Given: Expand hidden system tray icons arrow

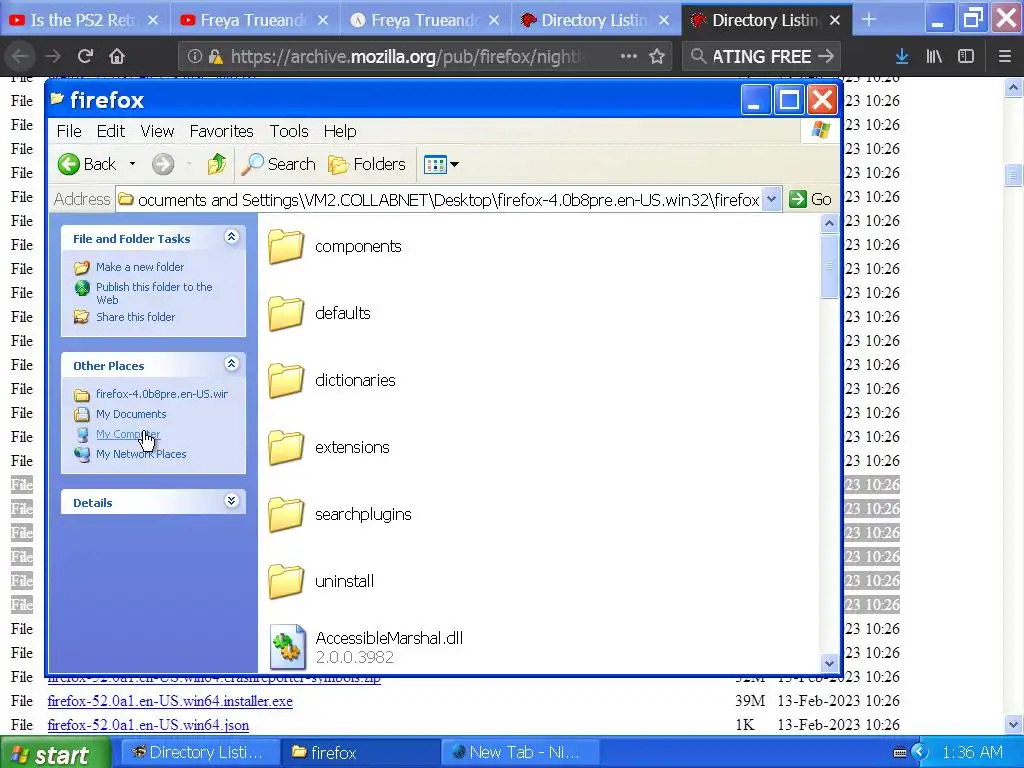Looking at the screenshot, I should 920,753.
